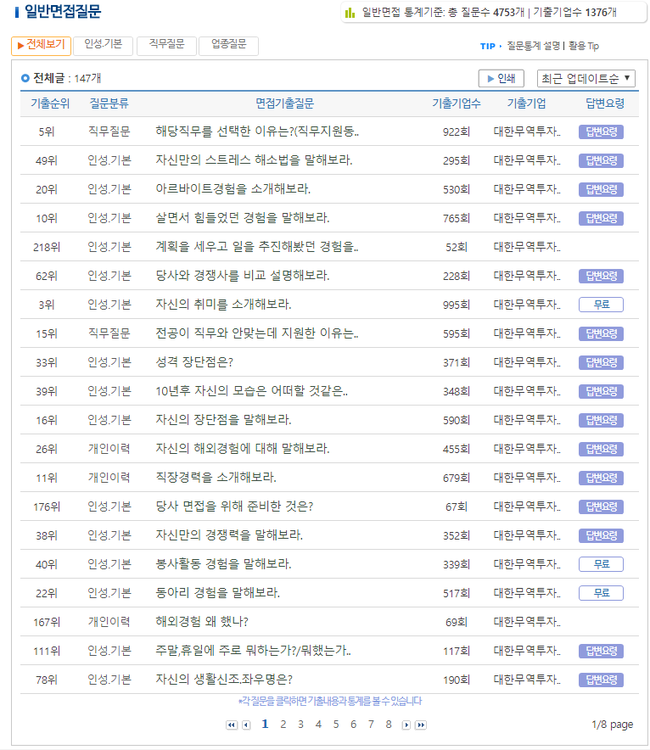Click 답변요령 for 자신만의 경쟁력 question
This screenshot has width=650, height=750.
click(601, 536)
